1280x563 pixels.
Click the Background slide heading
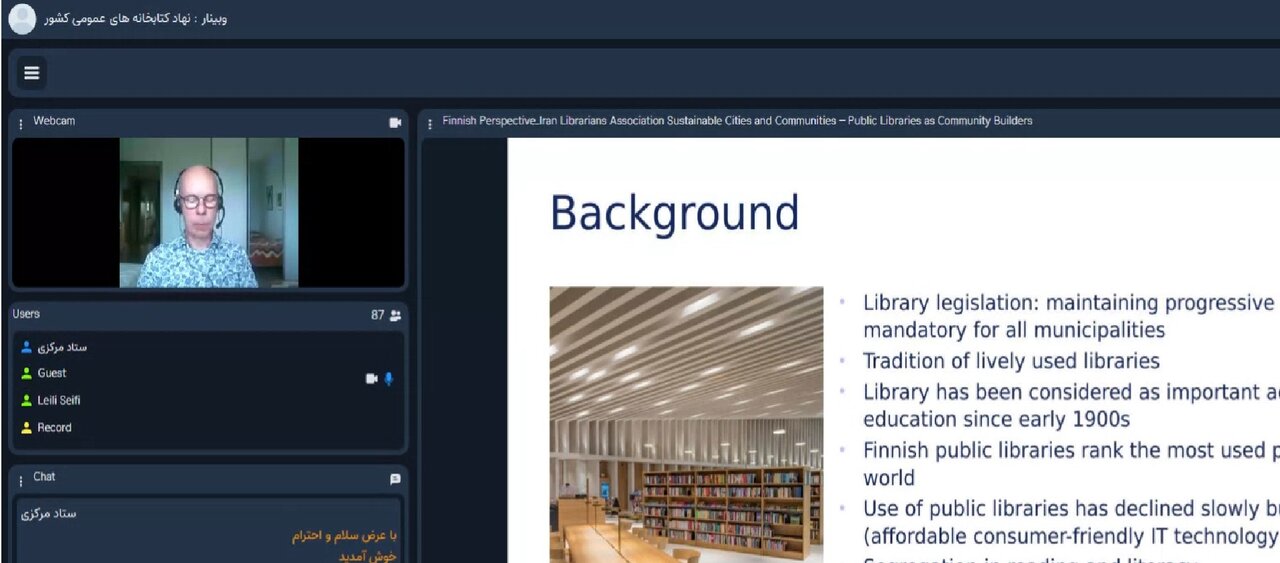(675, 213)
